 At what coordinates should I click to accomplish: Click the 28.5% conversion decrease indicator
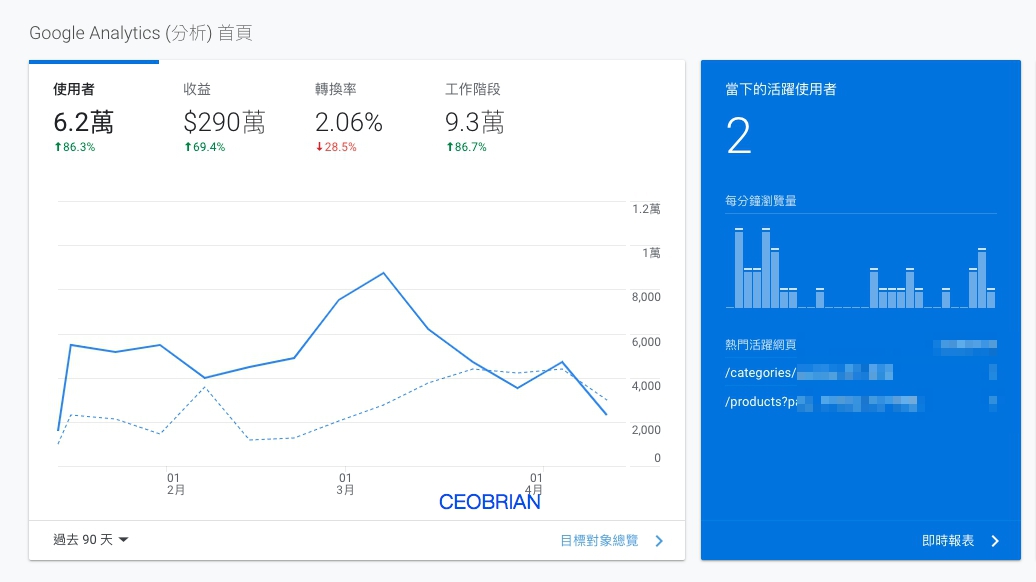click(336, 147)
